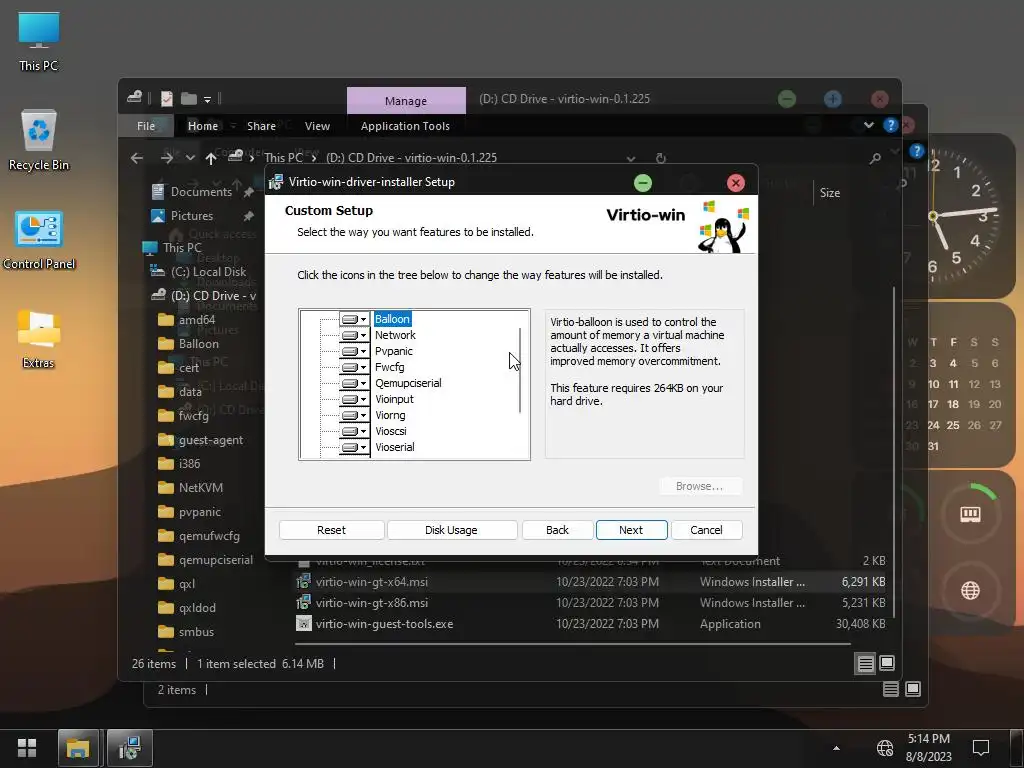Image resolution: width=1024 pixels, height=768 pixels.
Task: Open the Vioinput feature install dropdown
Action: pyautogui.click(x=354, y=399)
